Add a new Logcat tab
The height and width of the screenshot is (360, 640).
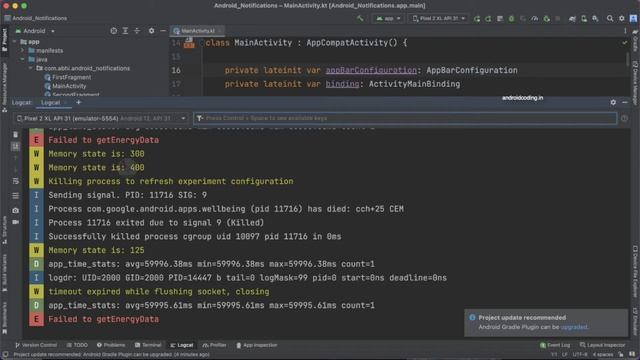[x=78, y=102]
